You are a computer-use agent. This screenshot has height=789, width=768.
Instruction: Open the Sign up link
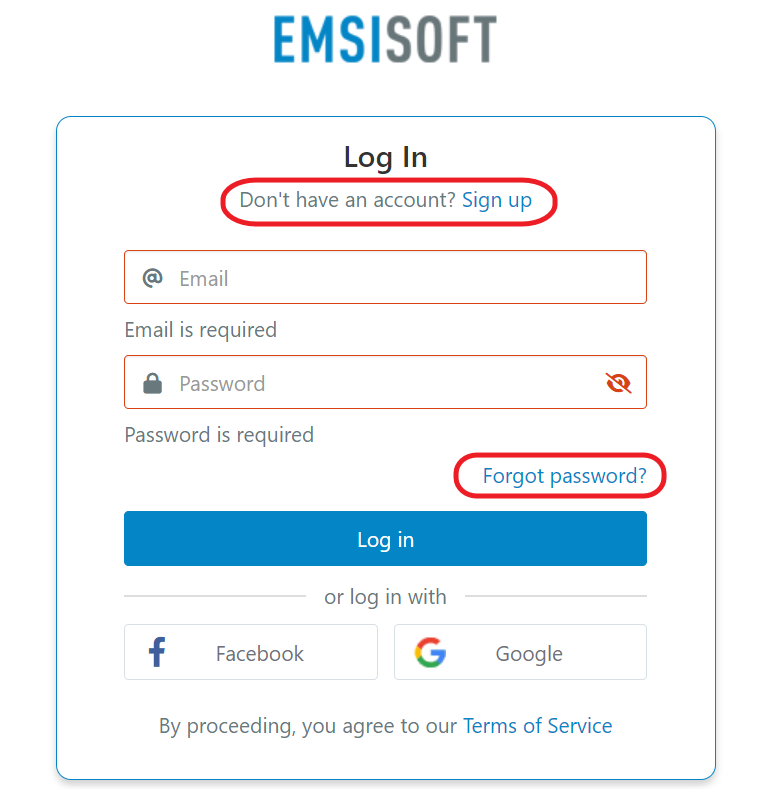[497, 200]
